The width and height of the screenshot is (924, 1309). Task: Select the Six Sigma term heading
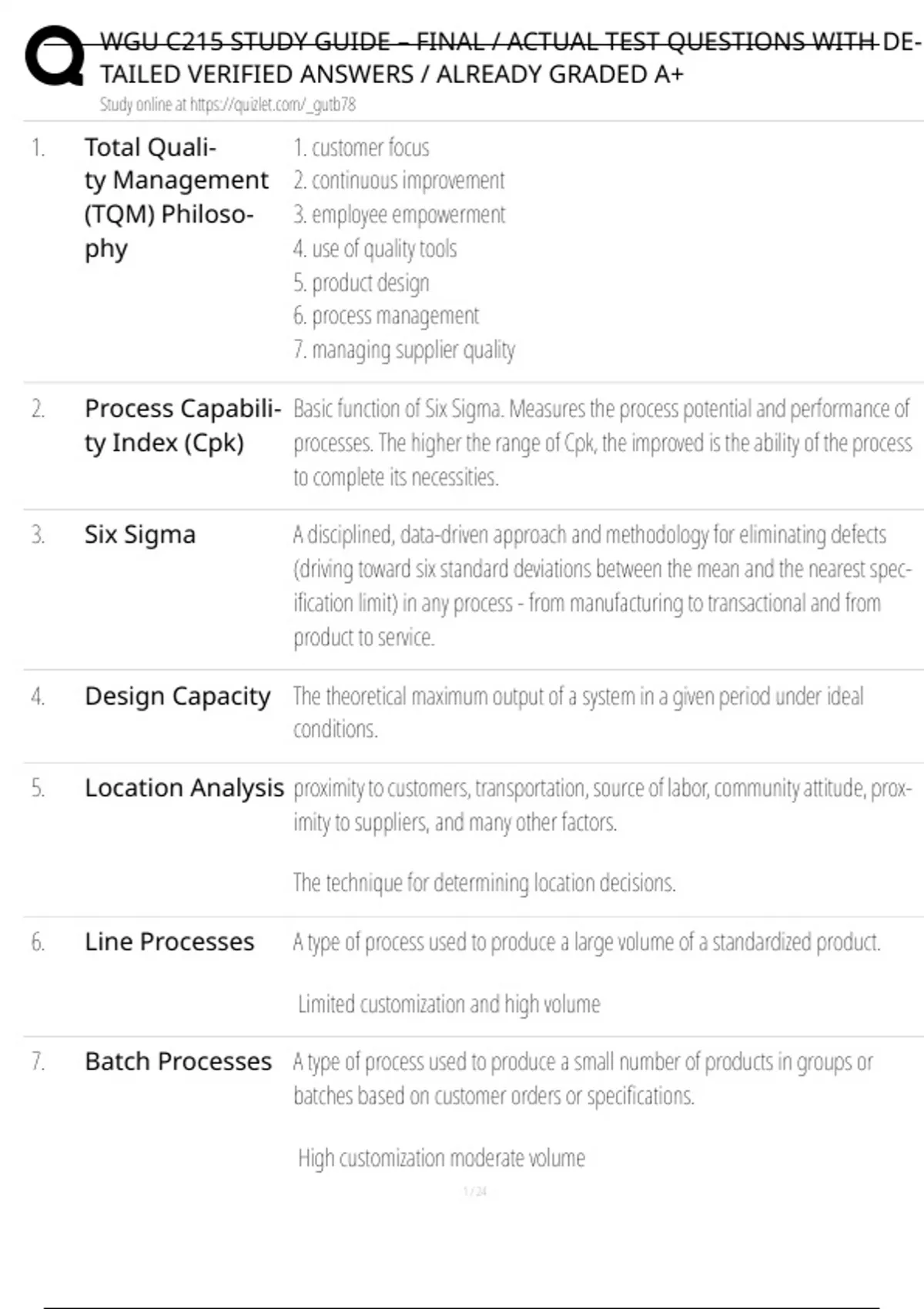140,534
